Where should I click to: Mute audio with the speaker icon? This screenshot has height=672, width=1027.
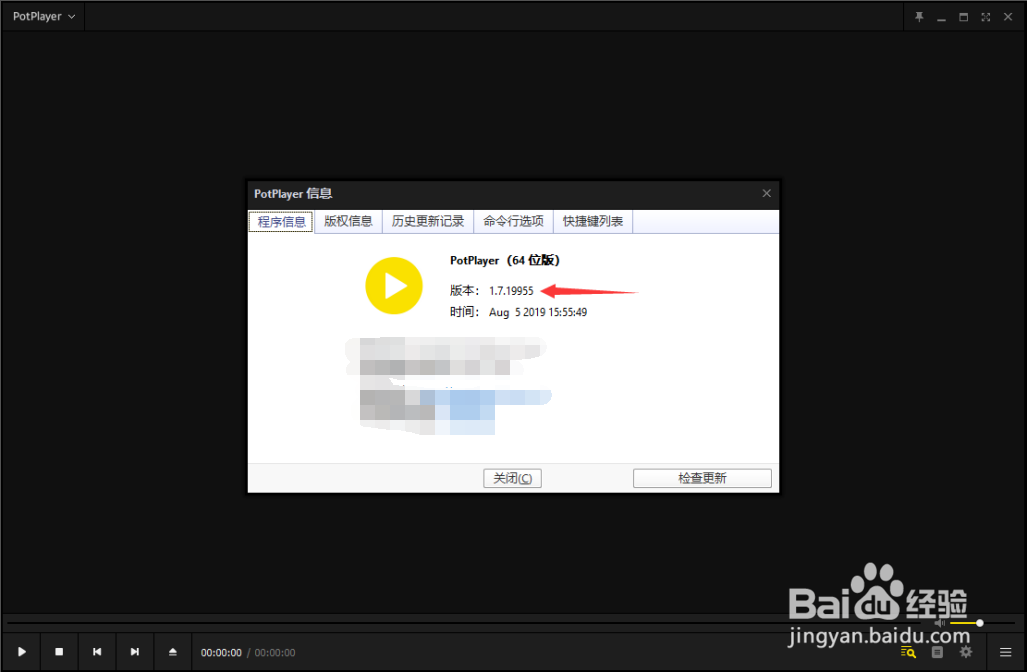[x=940, y=623]
